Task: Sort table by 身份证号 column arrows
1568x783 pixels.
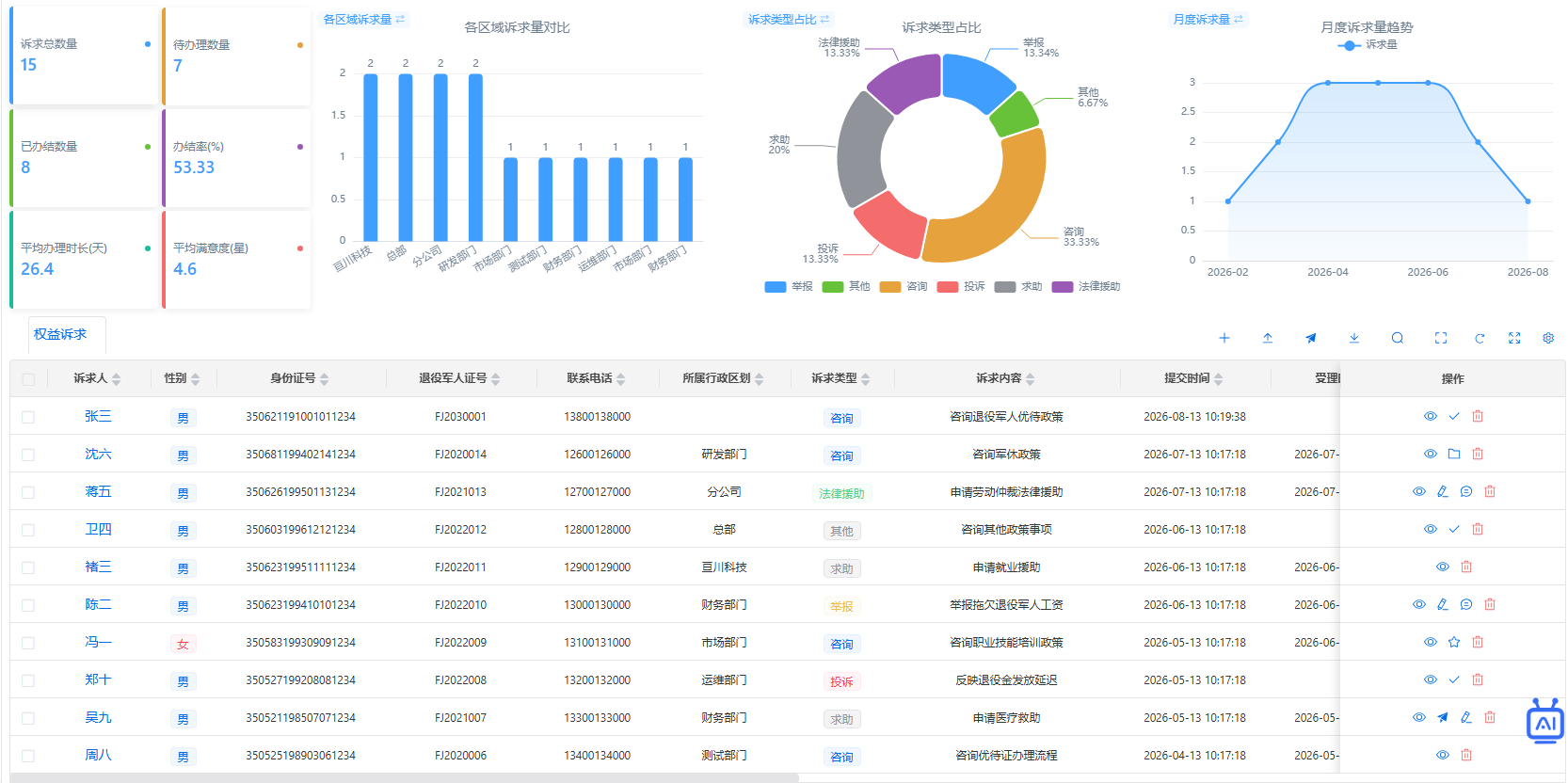Action: (325, 379)
